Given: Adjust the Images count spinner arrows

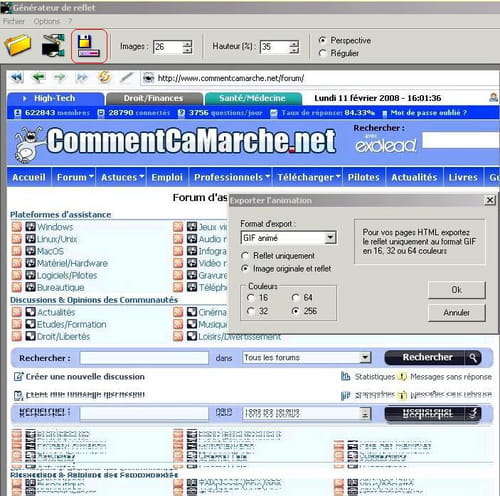Looking at the screenshot, I should click(187, 47).
